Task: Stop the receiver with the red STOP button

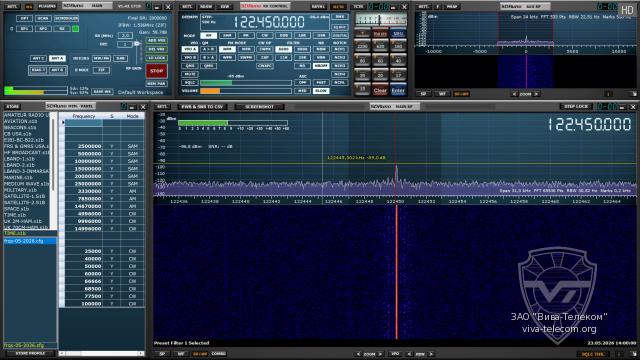Action: (x=157, y=71)
